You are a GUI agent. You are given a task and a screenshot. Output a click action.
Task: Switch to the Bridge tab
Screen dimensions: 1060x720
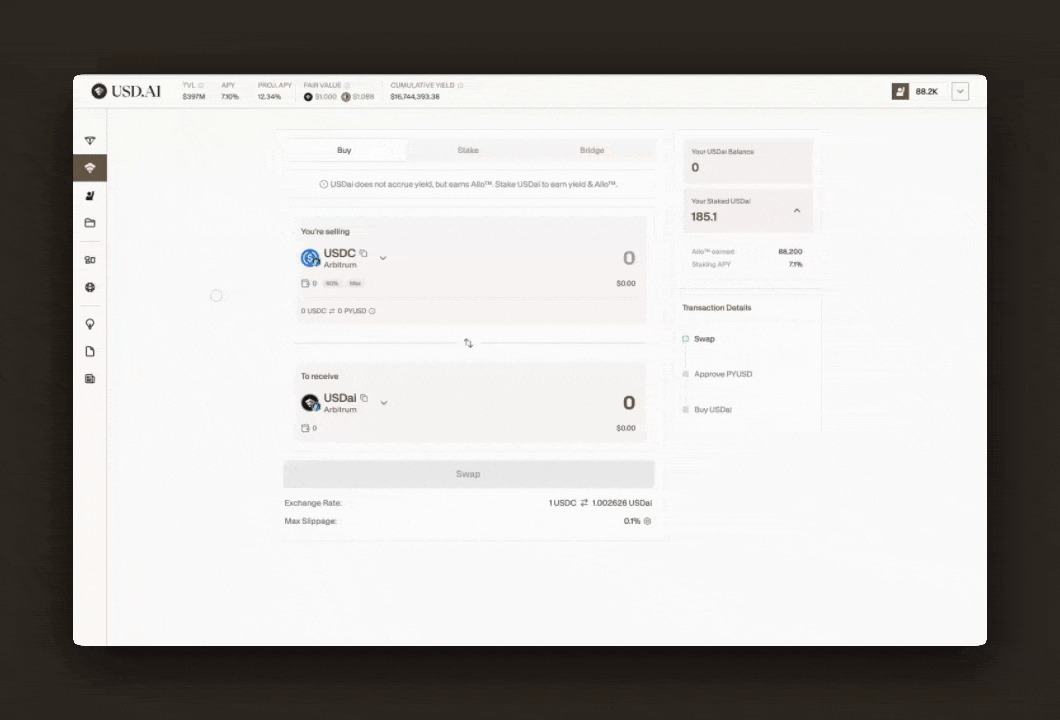click(x=592, y=150)
